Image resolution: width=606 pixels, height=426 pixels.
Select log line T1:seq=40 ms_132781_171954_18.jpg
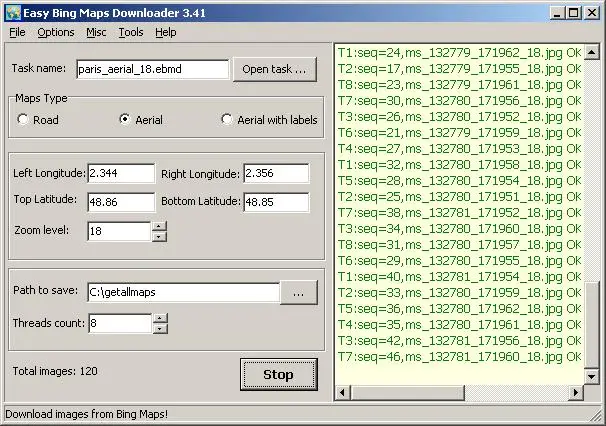pos(460,277)
